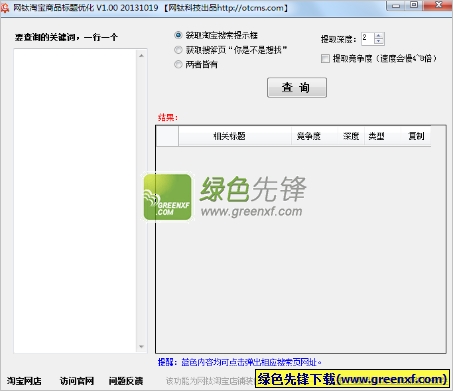Minimize the window

pos(396,5)
